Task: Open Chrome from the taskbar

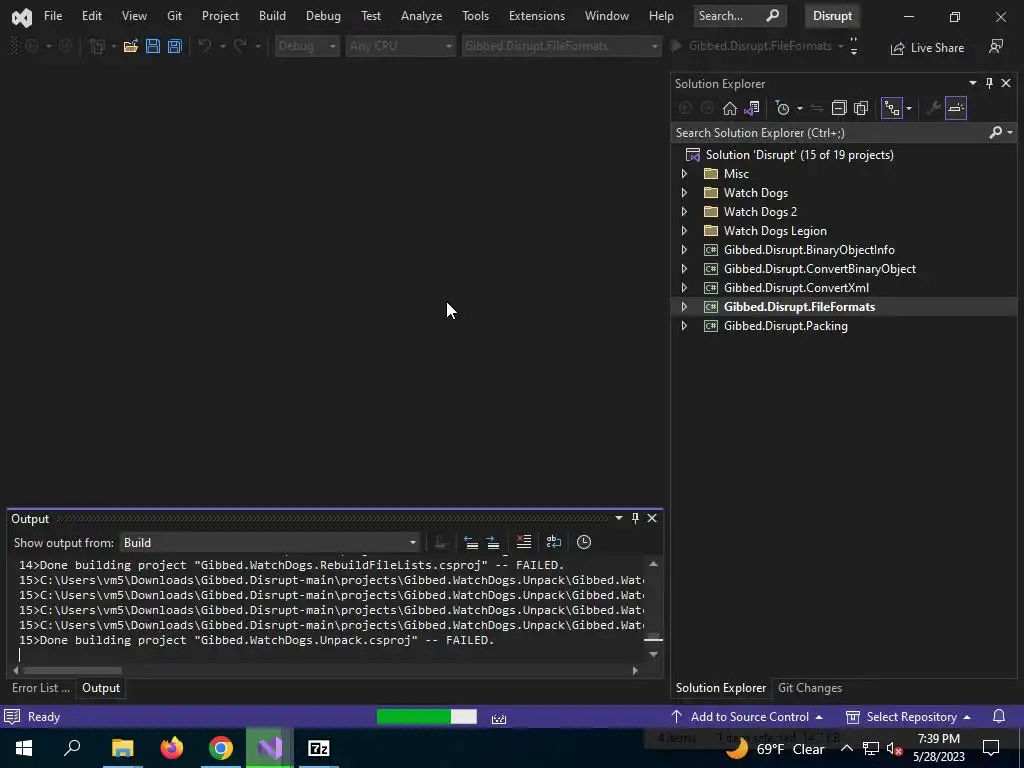Action: tap(221, 748)
